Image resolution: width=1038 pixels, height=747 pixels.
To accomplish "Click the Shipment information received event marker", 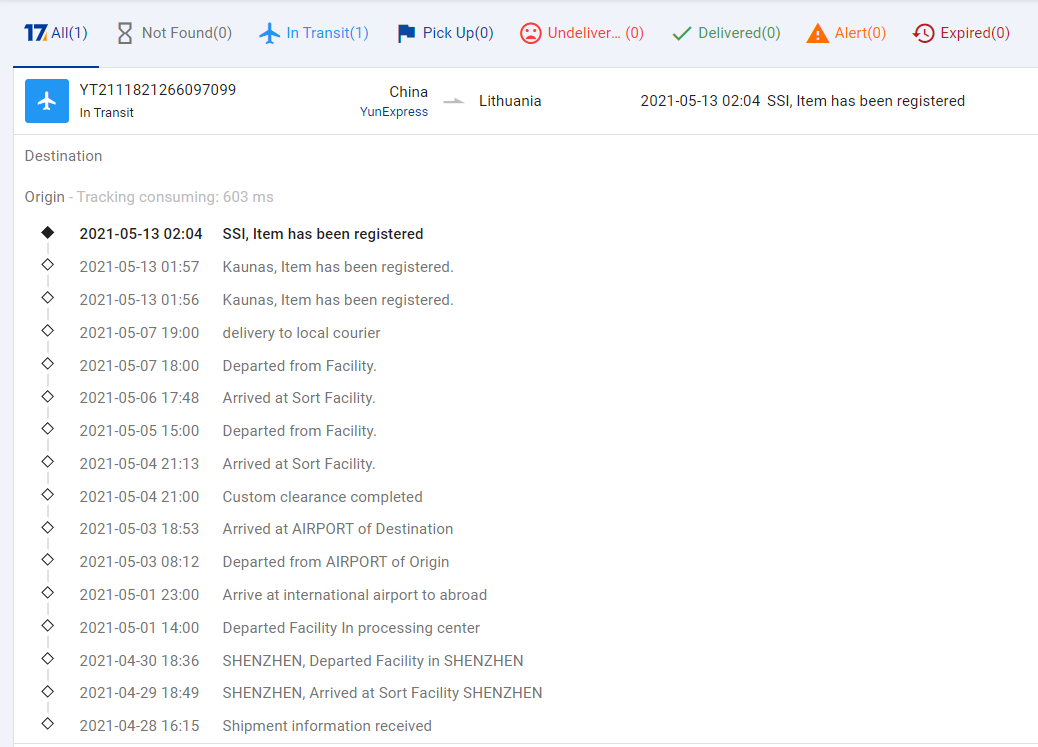I will click(47, 724).
